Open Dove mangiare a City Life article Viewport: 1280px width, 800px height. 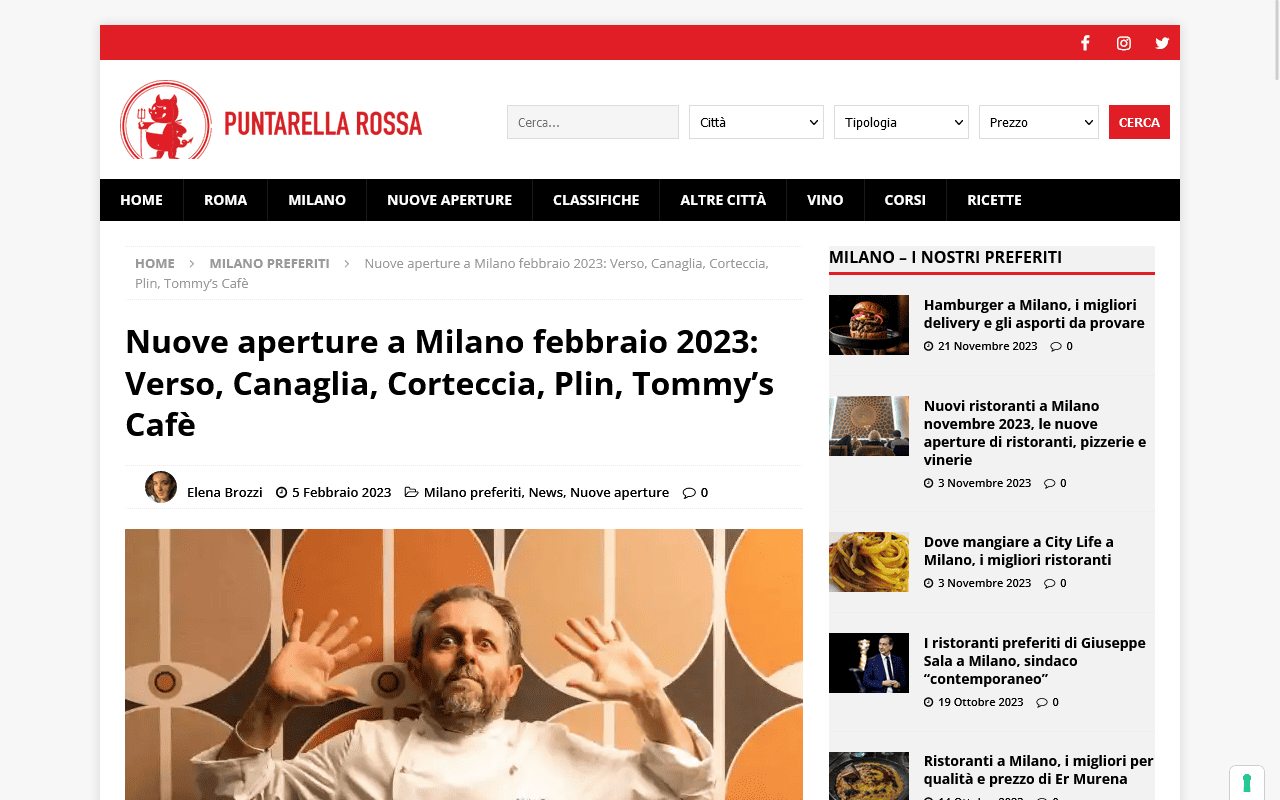click(1018, 551)
